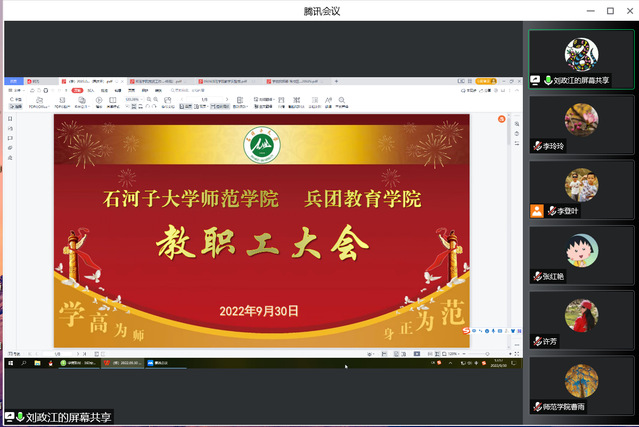Screen dimensions: 639x427
Task: Click 李玲玲's muted microphone icon
Action: 538,145
